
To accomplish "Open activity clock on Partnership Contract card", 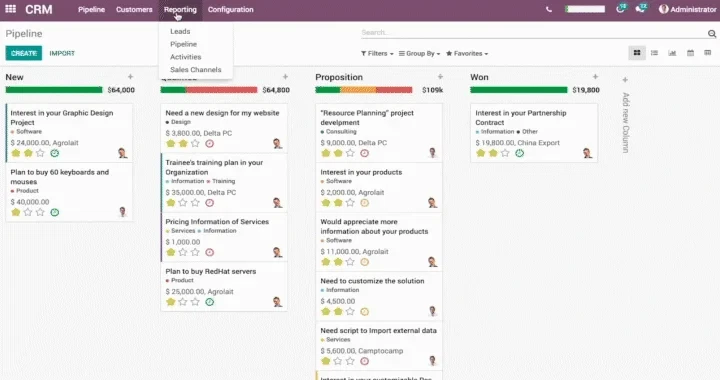I will 519,153.
